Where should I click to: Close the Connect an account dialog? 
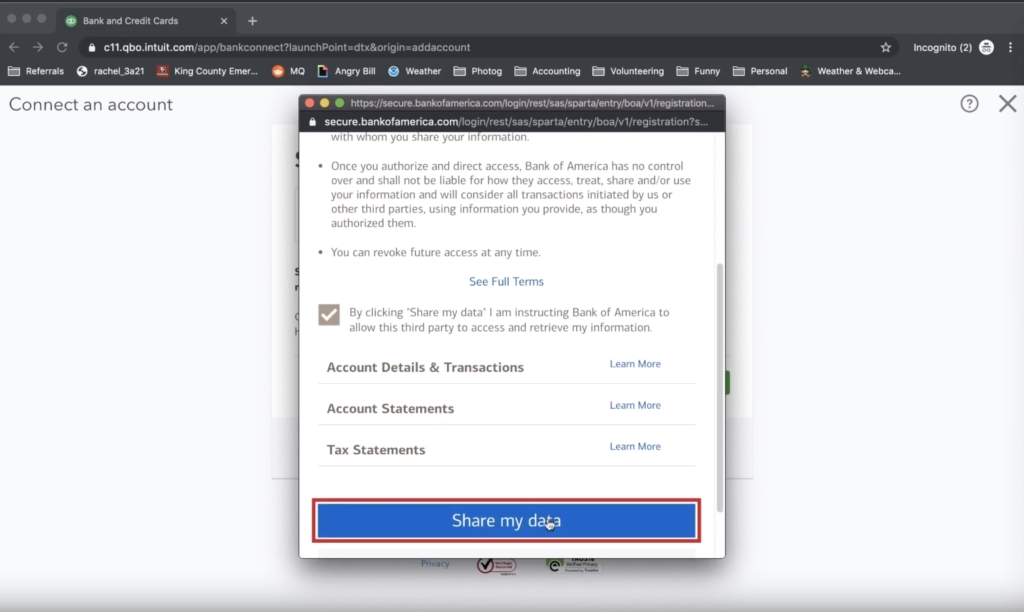point(1007,103)
